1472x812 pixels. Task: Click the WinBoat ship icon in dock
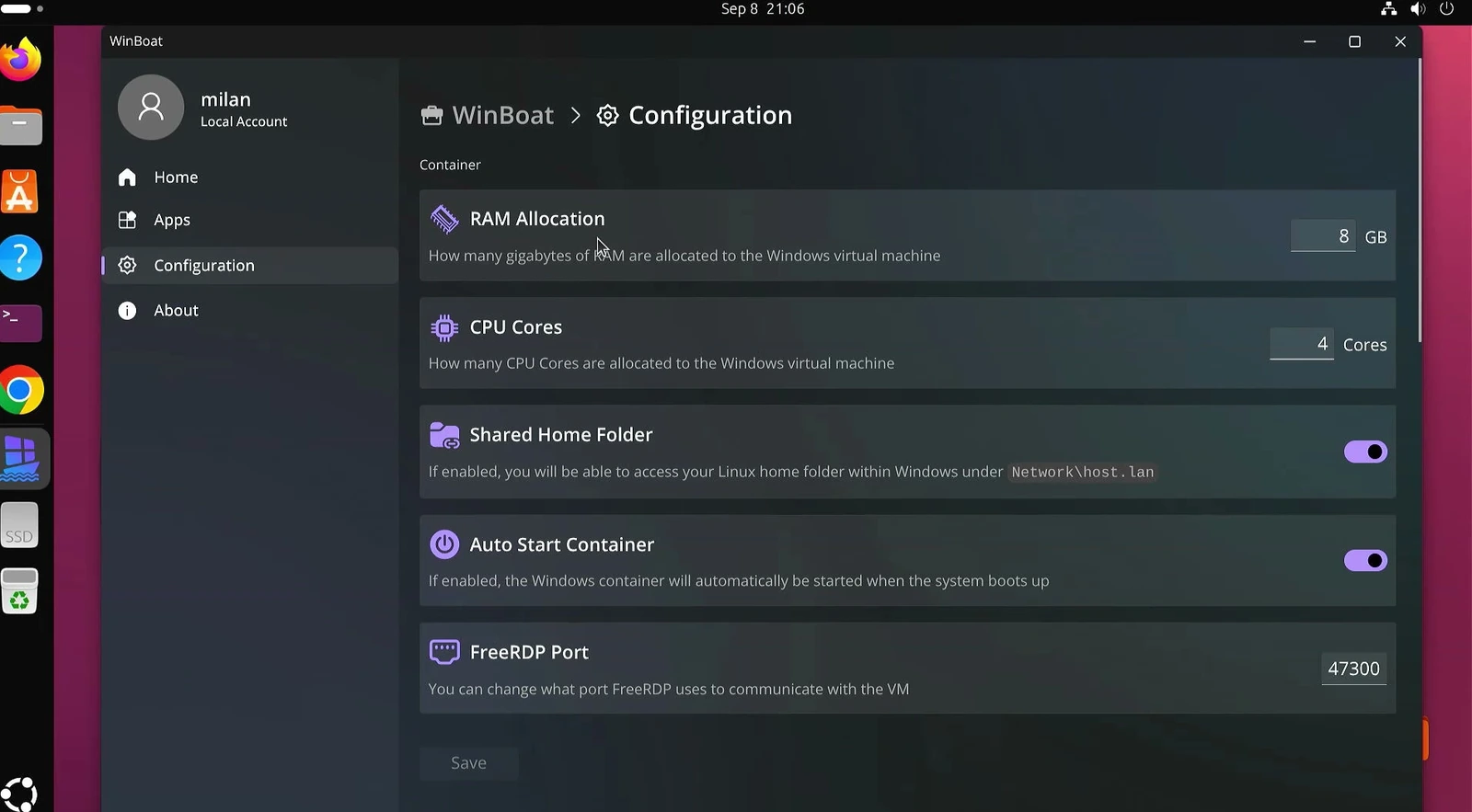21,459
